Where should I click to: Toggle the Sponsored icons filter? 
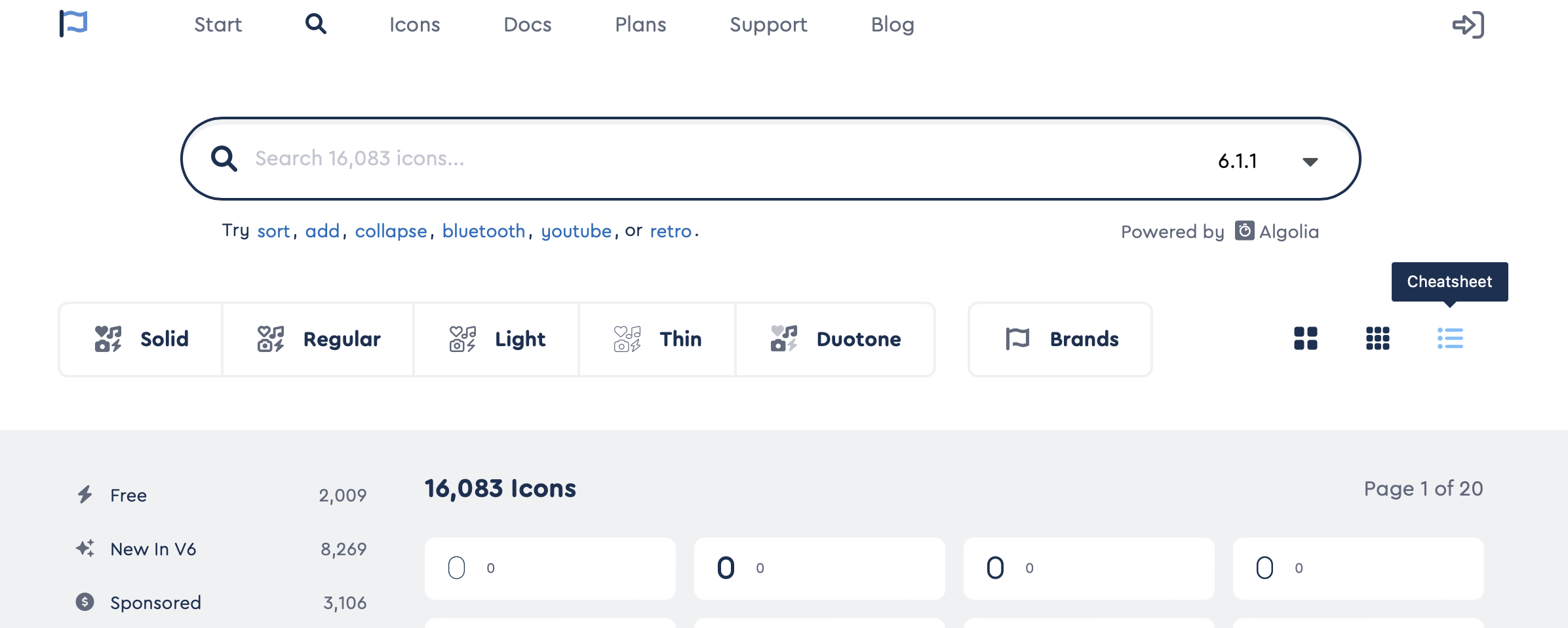tap(156, 602)
